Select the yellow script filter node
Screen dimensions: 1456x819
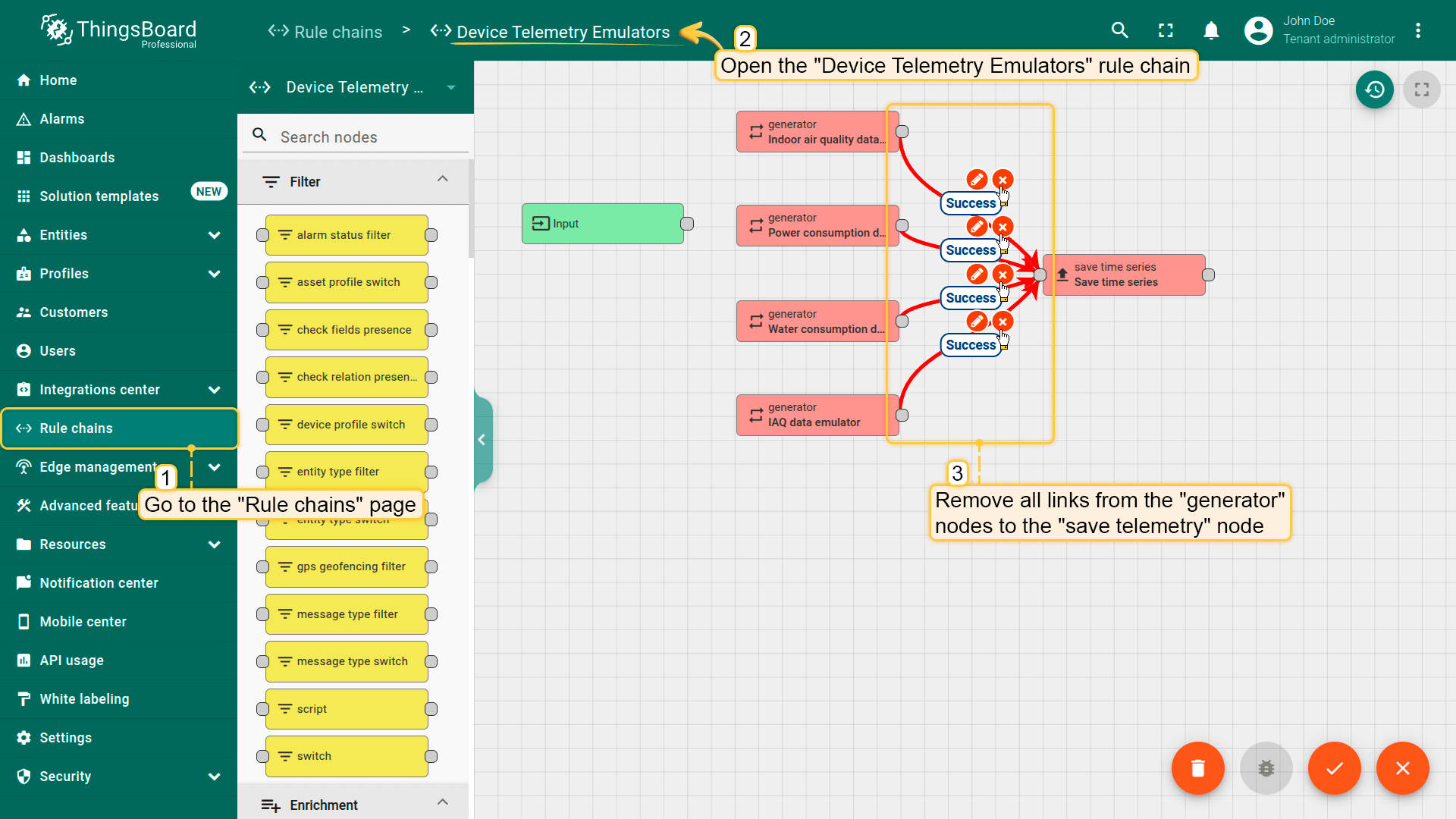[347, 709]
